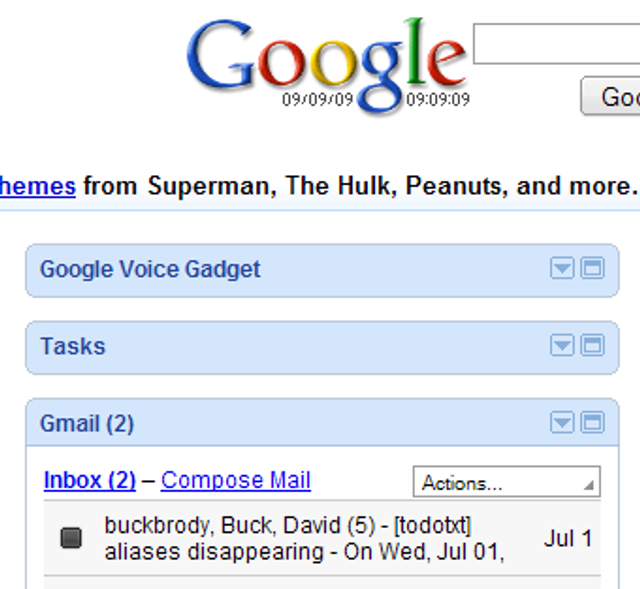The height and width of the screenshot is (589, 640).
Task: Open the todotxt aliases disappearing email
Action: [300, 538]
